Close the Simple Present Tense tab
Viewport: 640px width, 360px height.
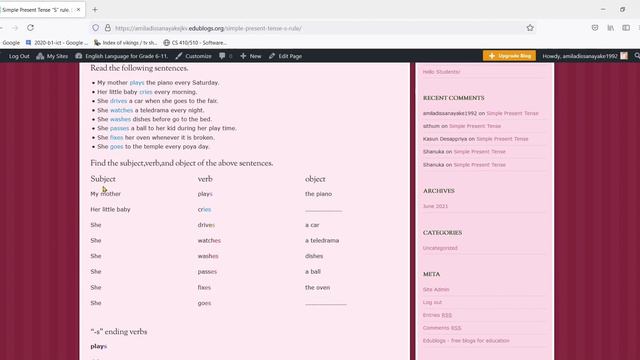point(78,9)
